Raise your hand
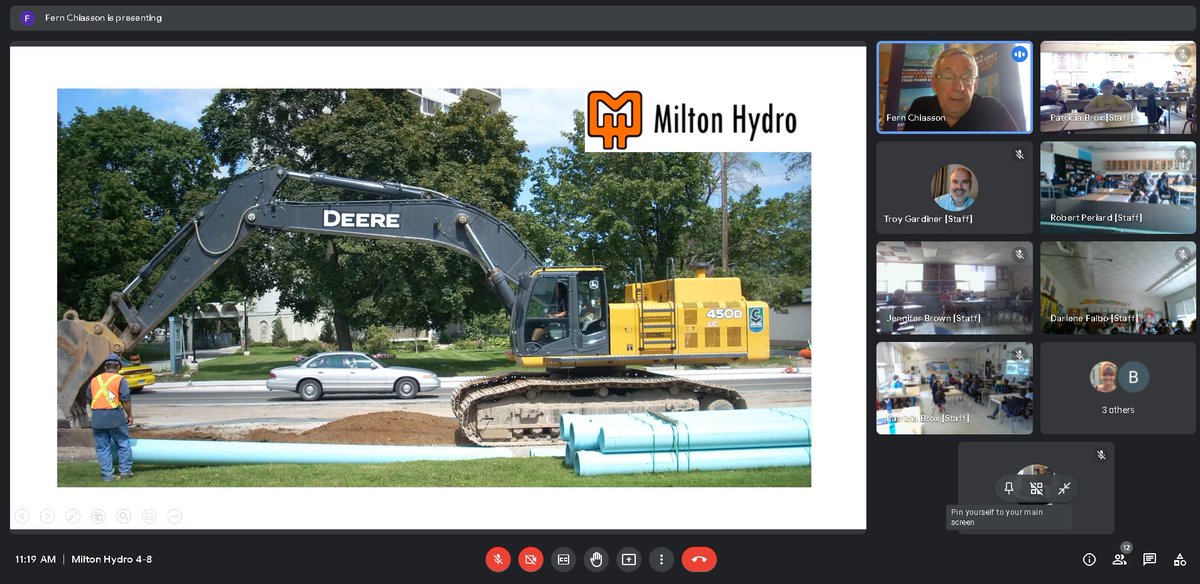1200x584 pixels. [x=596, y=559]
